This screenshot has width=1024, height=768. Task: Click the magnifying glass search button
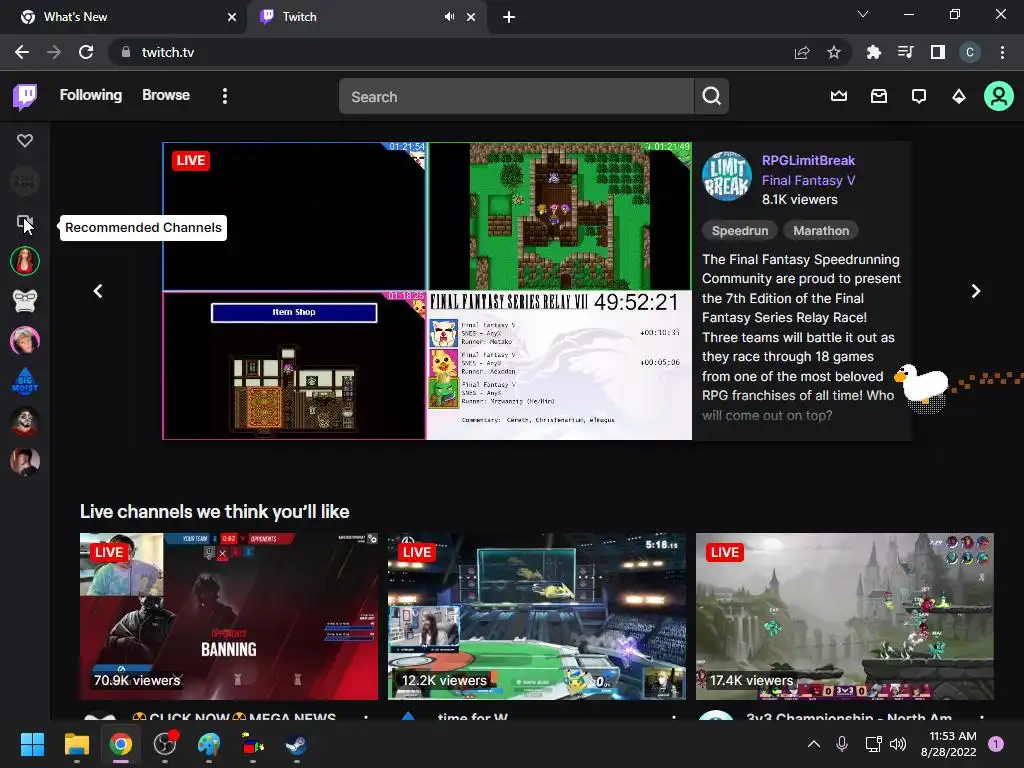coord(712,97)
